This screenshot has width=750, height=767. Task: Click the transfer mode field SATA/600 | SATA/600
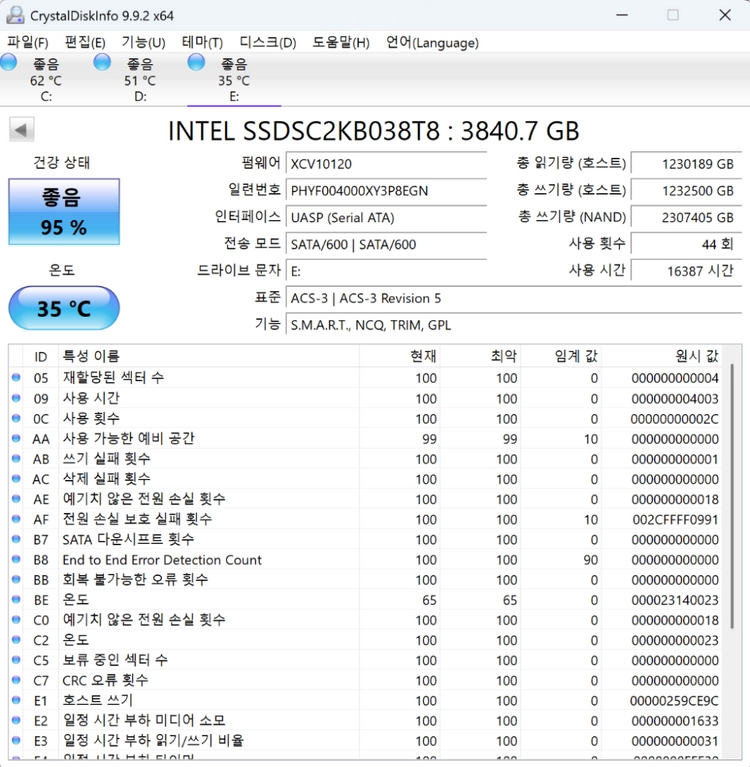pos(386,244)
